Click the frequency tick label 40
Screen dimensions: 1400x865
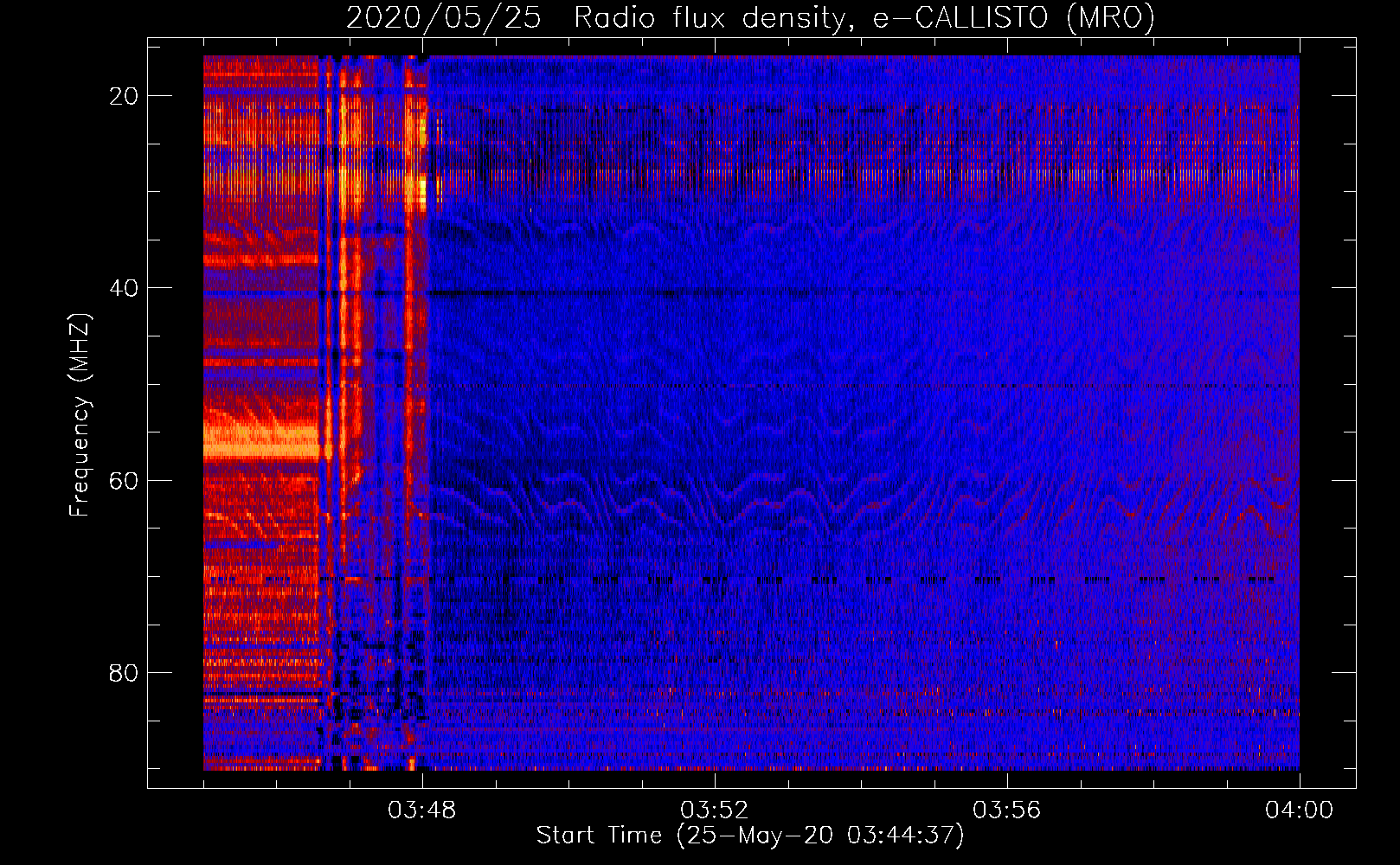click(125, 288)
